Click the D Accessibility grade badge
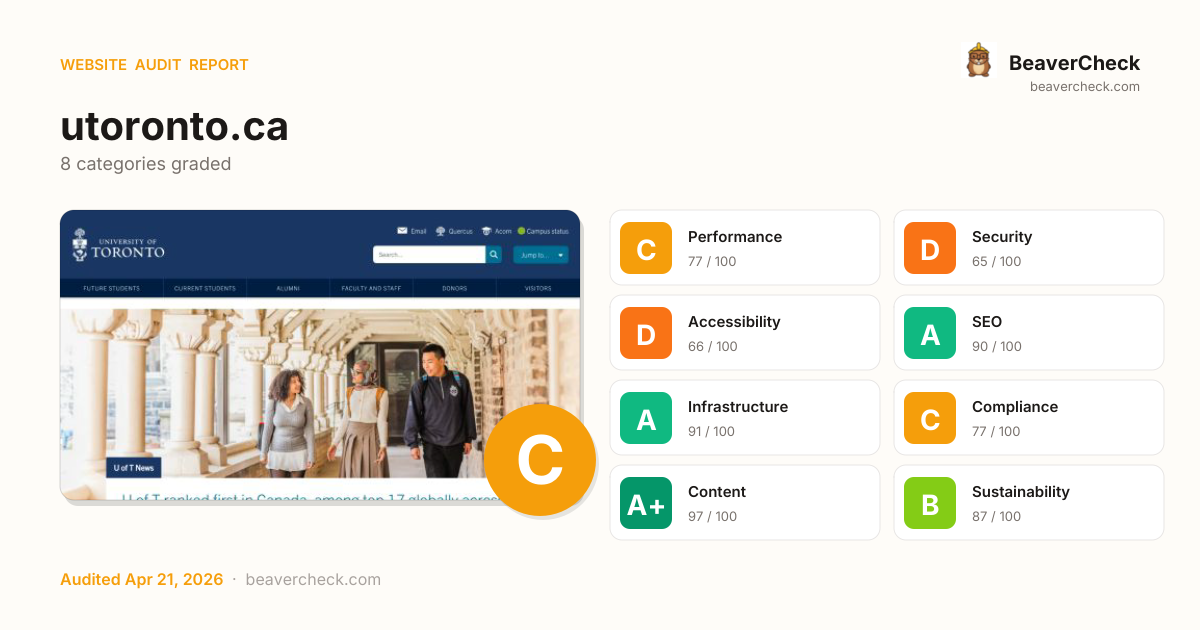The width and height of the screenshot is (1200, 630). [646, 333]
